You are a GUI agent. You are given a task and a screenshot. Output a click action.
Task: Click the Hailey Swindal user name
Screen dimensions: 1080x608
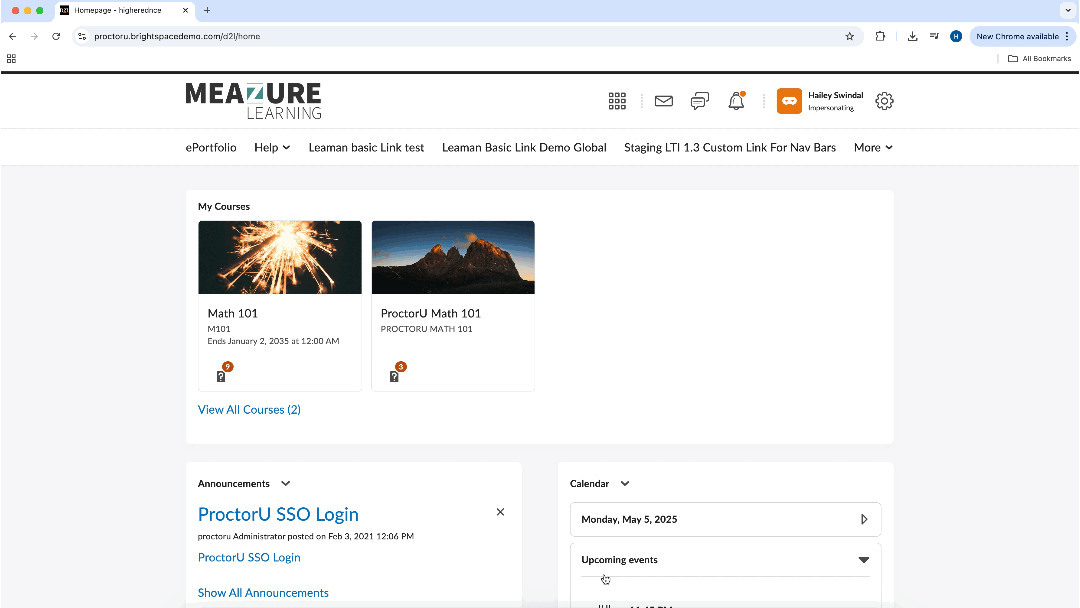pyautogui.click(x=835, y=96)
